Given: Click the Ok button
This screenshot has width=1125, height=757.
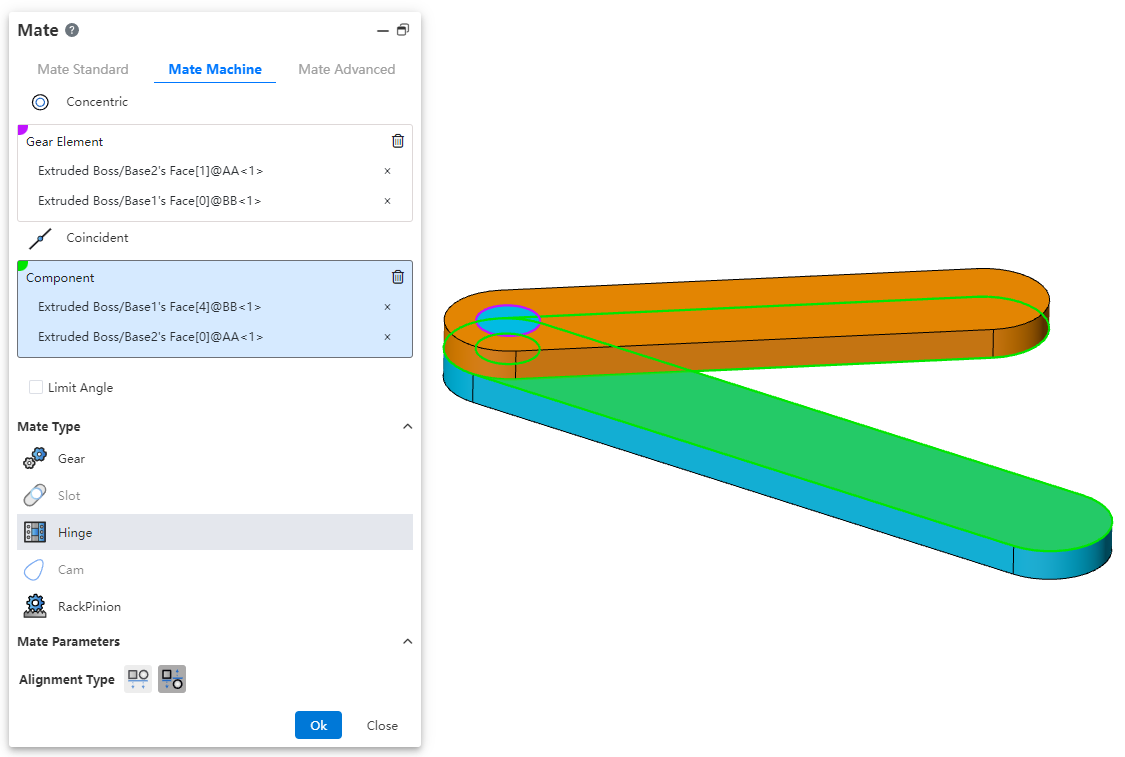Looking at the screenshot, I should point(318,725).
